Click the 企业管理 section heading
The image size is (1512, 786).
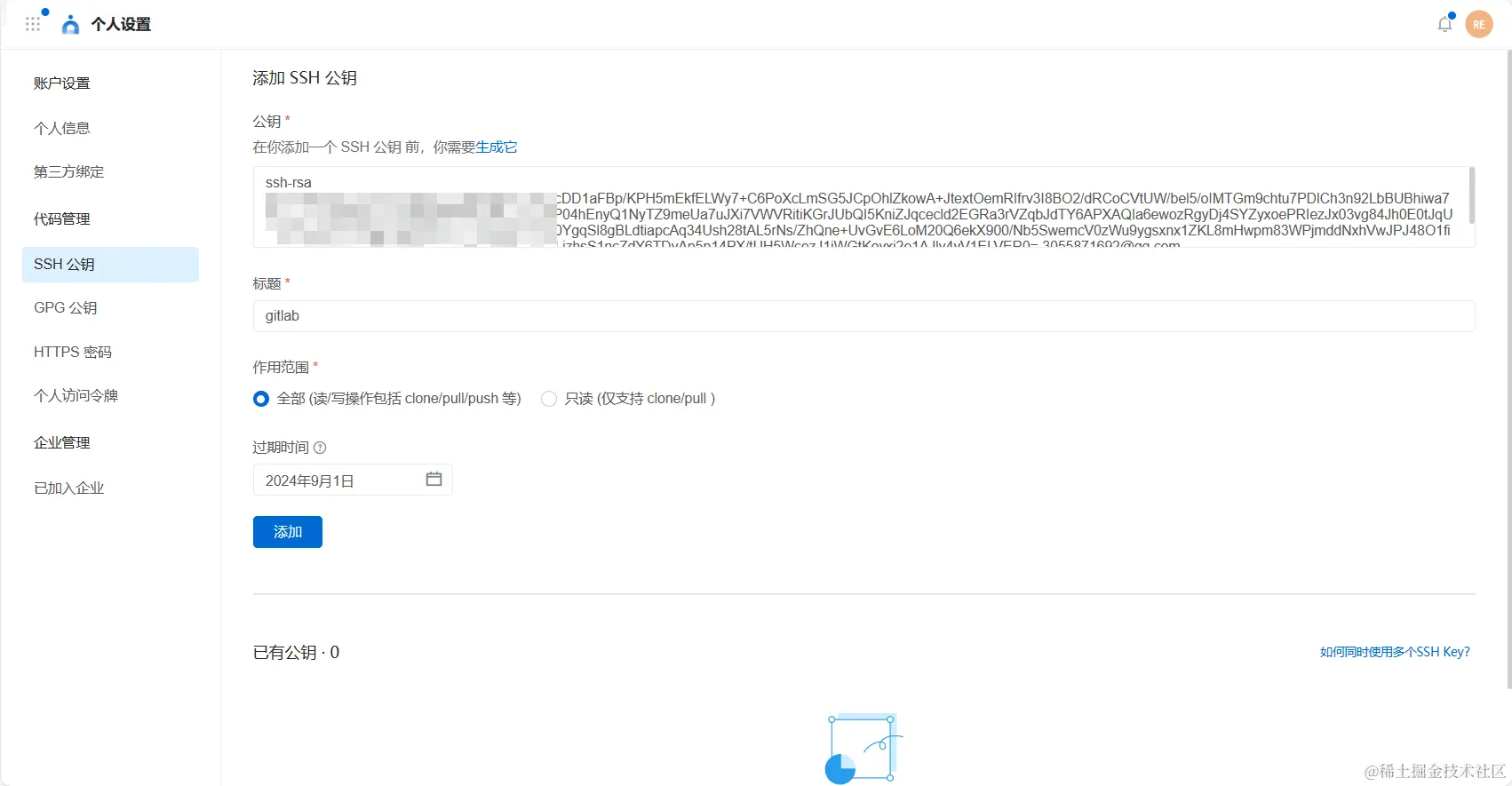coord(62,443)
